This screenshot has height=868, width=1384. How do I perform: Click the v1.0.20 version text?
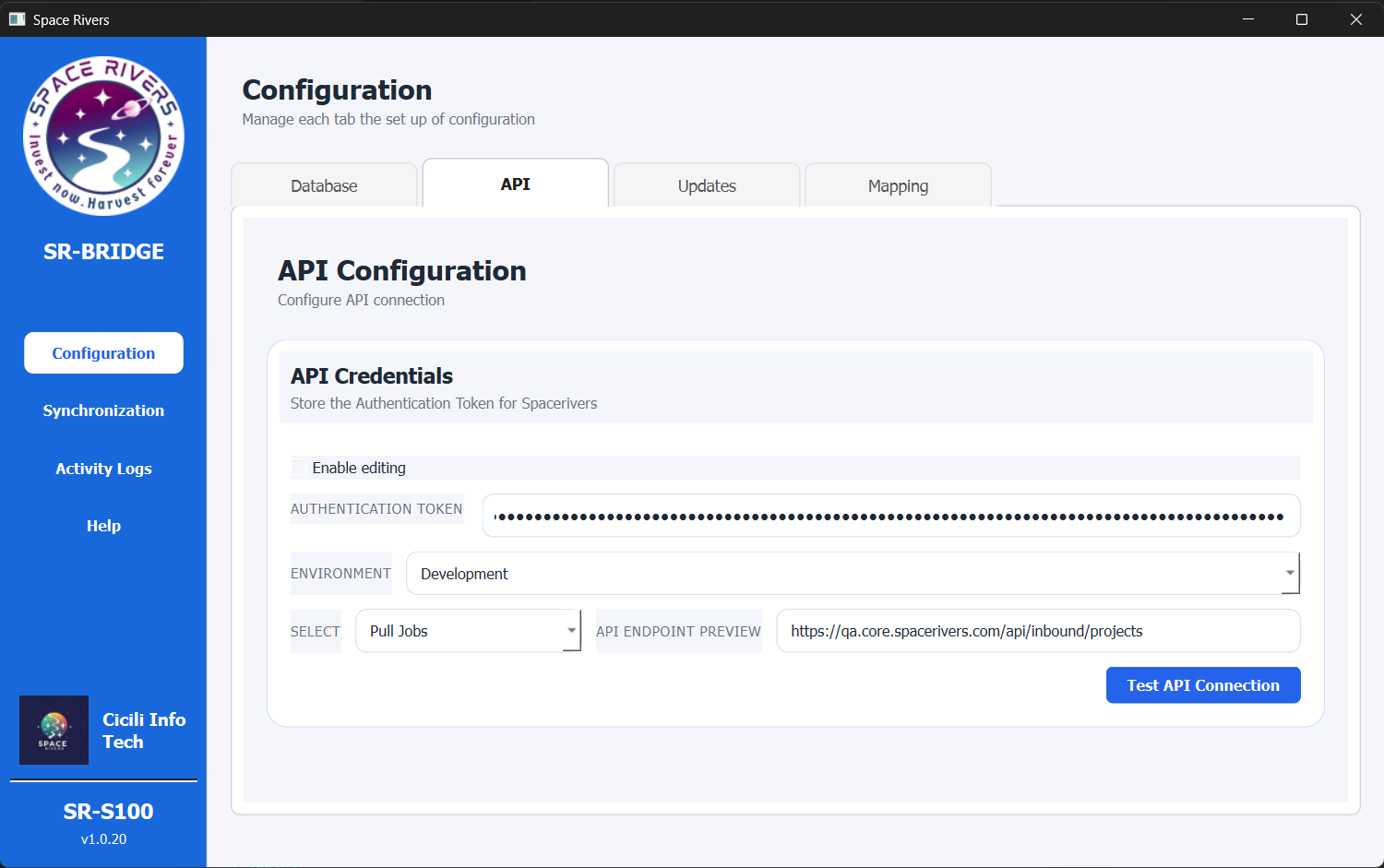tap(103, 839)
